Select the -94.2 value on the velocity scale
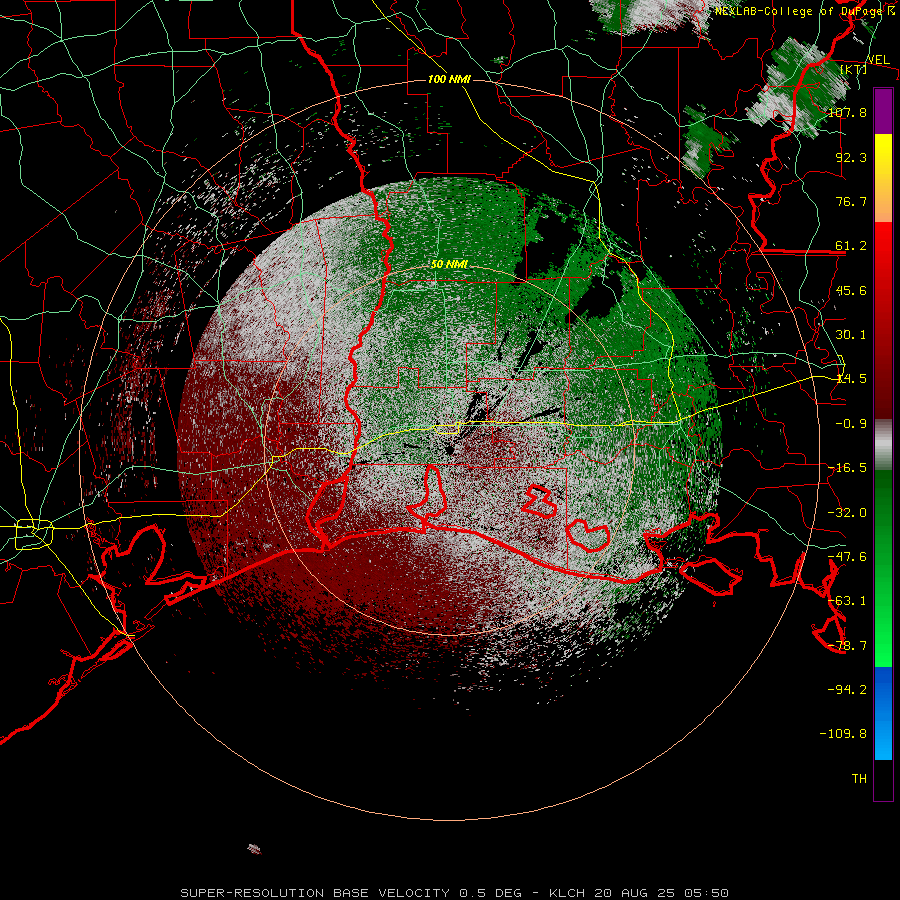Image resolution: width=900 pixels, height=900 pixels. pos(847,690)
